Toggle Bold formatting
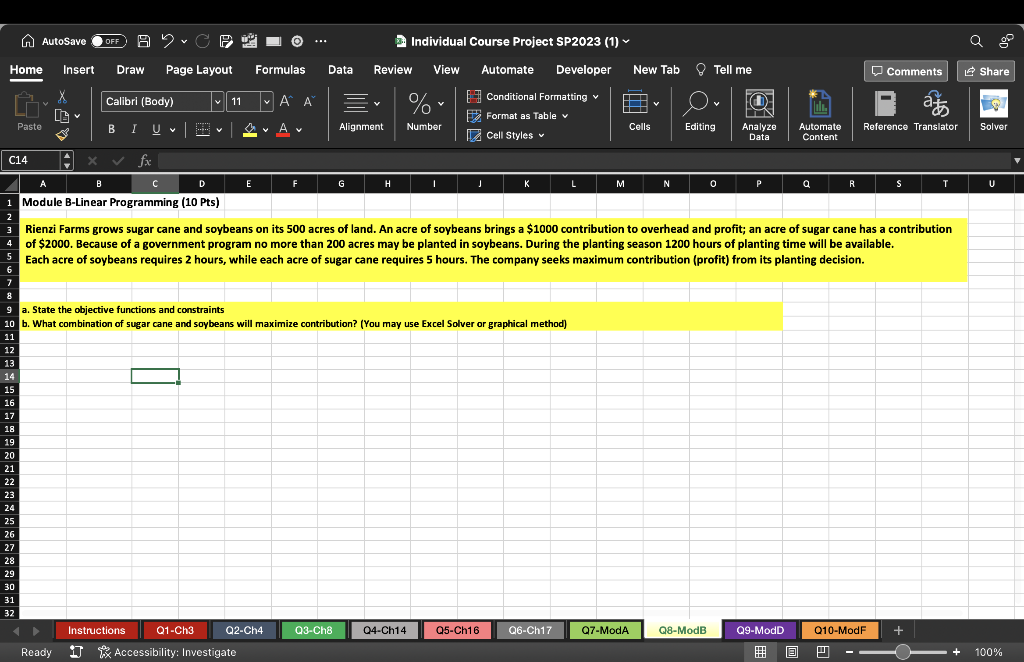Viewport: 1024px width, 662px height. tap(112, 129)
